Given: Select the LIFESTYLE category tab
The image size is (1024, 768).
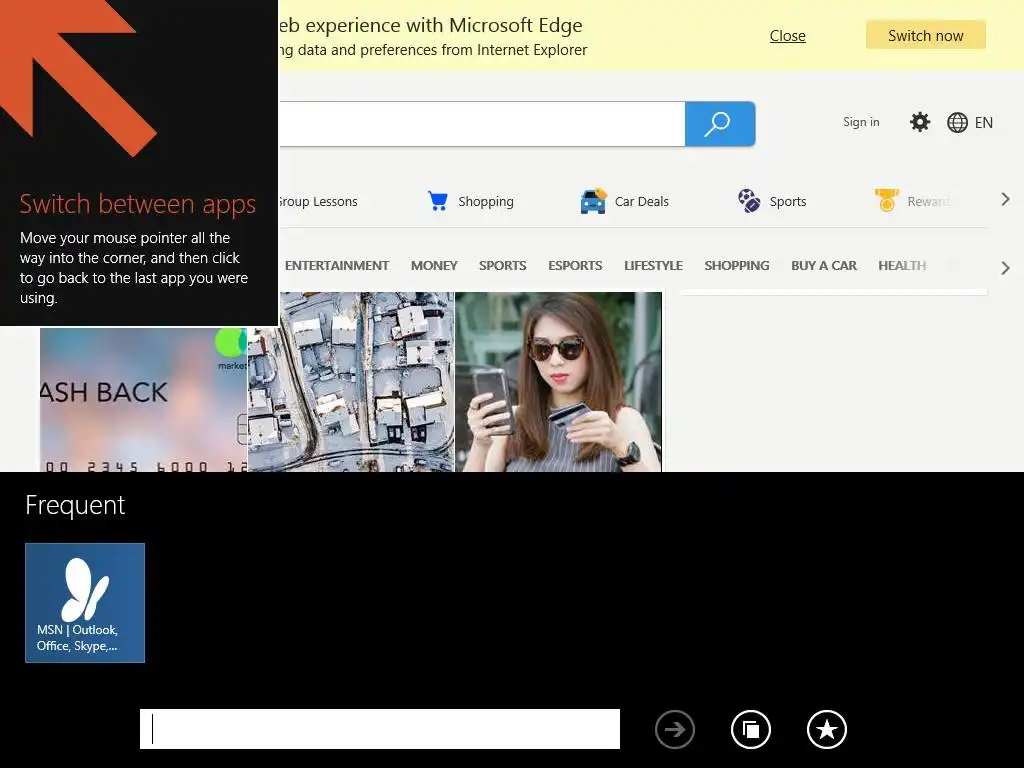Looking at the screenshot, I should pos(653,266).
